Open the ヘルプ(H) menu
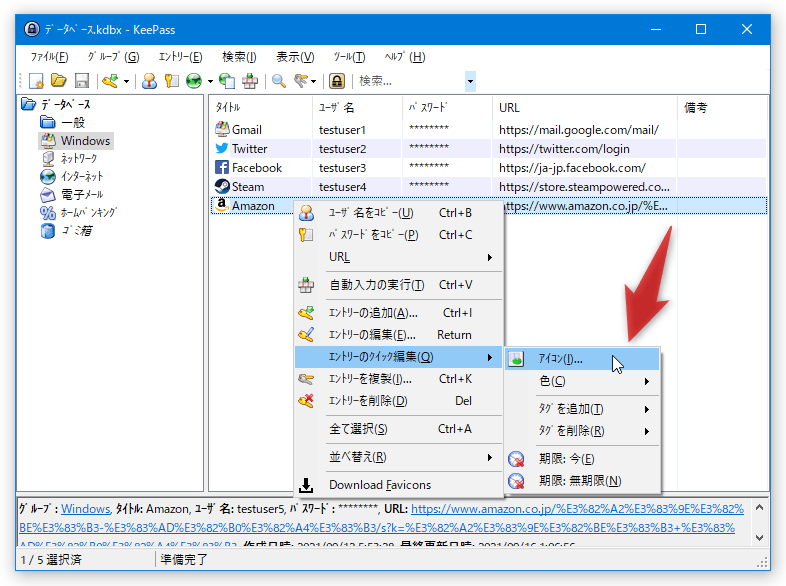 click(405, 57)
